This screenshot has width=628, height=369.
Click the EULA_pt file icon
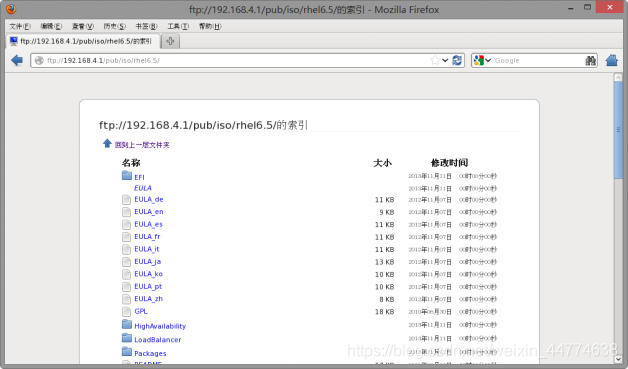coord(127,286)
